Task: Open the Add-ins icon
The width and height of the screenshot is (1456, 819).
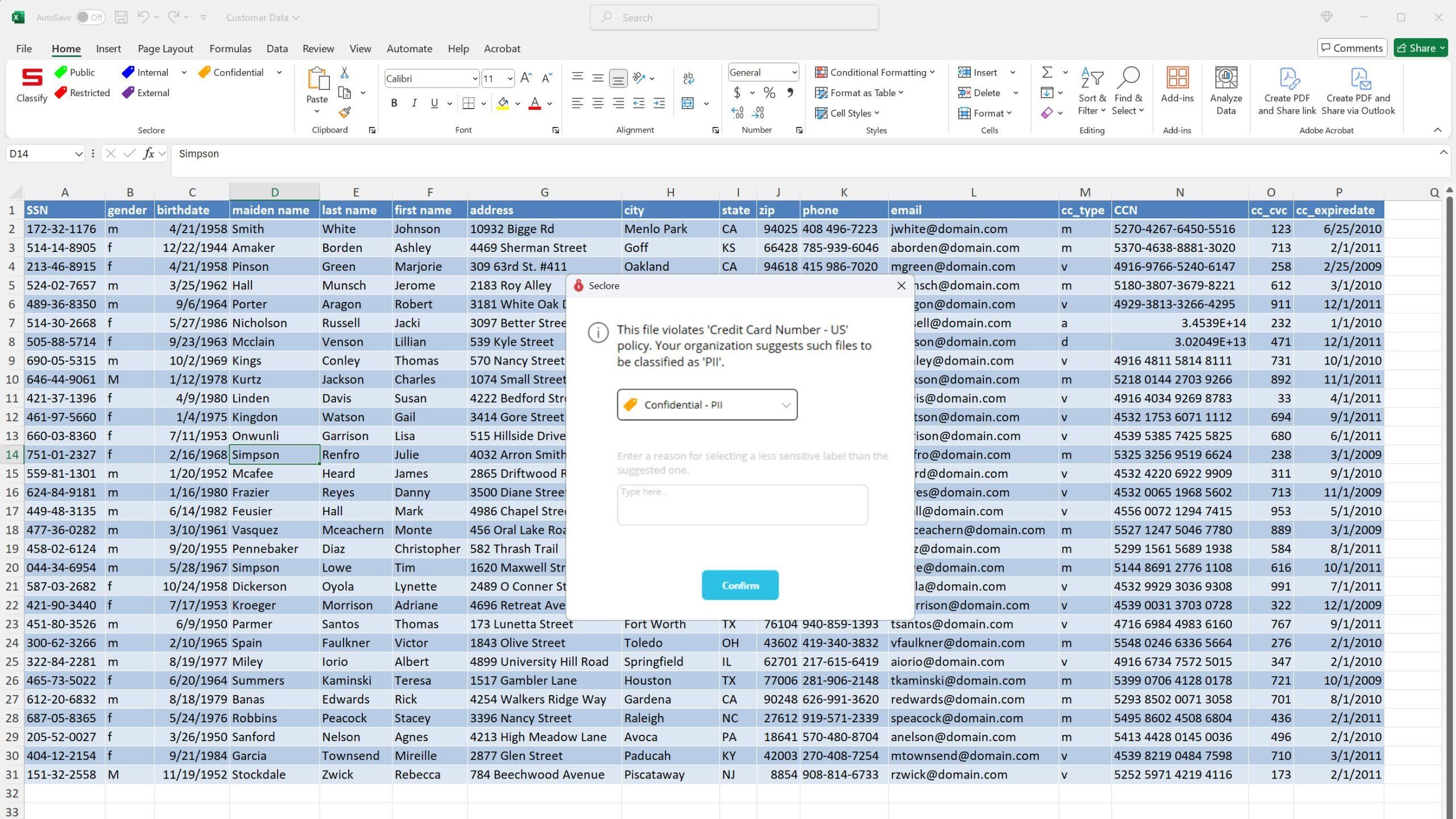Action: coord(1177,85)
